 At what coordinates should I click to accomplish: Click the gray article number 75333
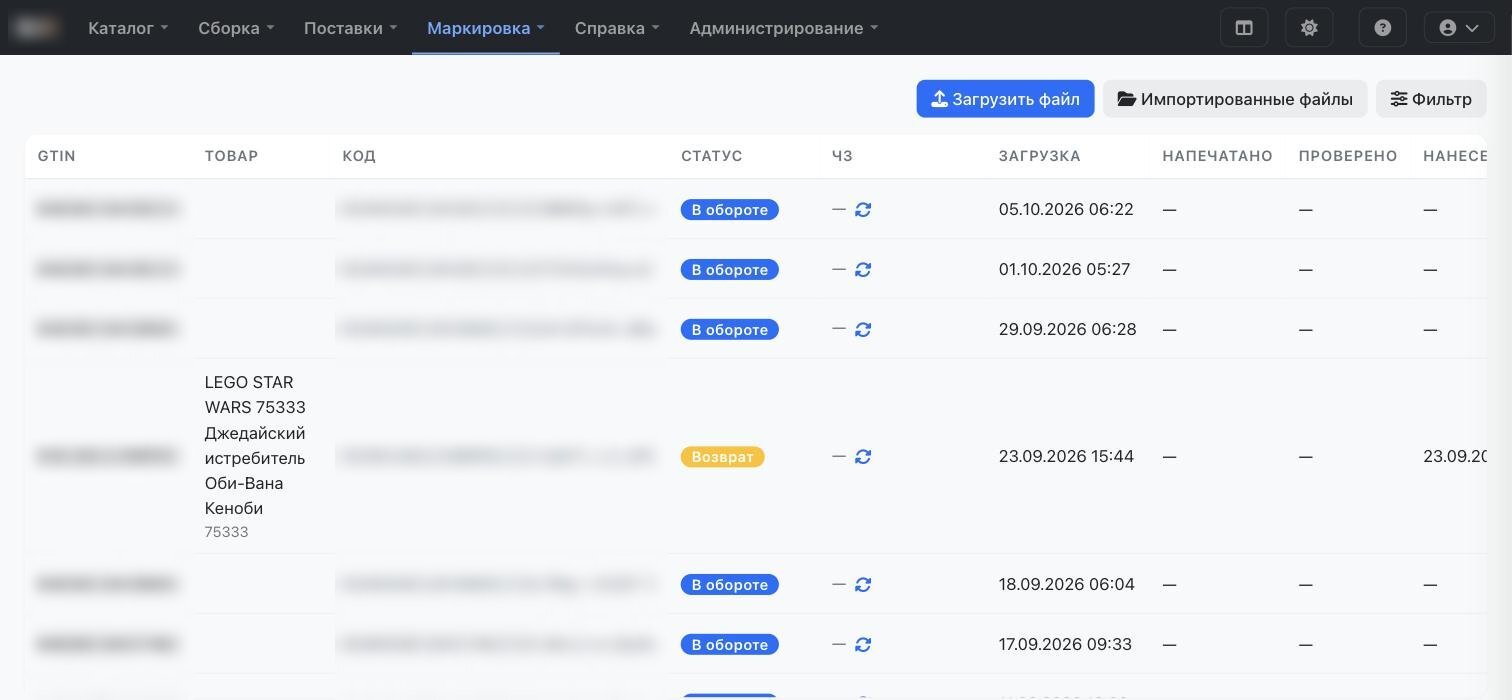226,532
